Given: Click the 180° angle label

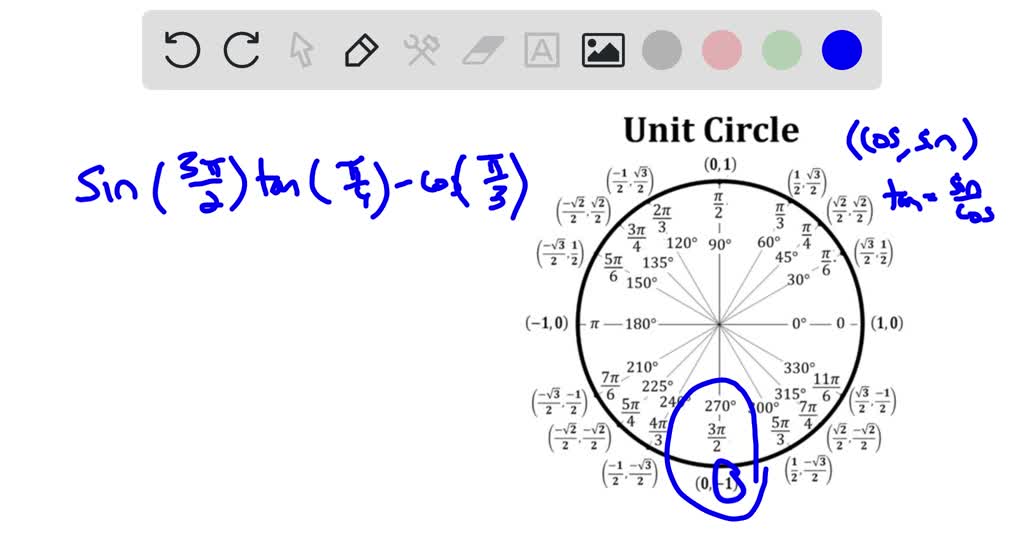Looking at the screenshot, I should point(641,324).
